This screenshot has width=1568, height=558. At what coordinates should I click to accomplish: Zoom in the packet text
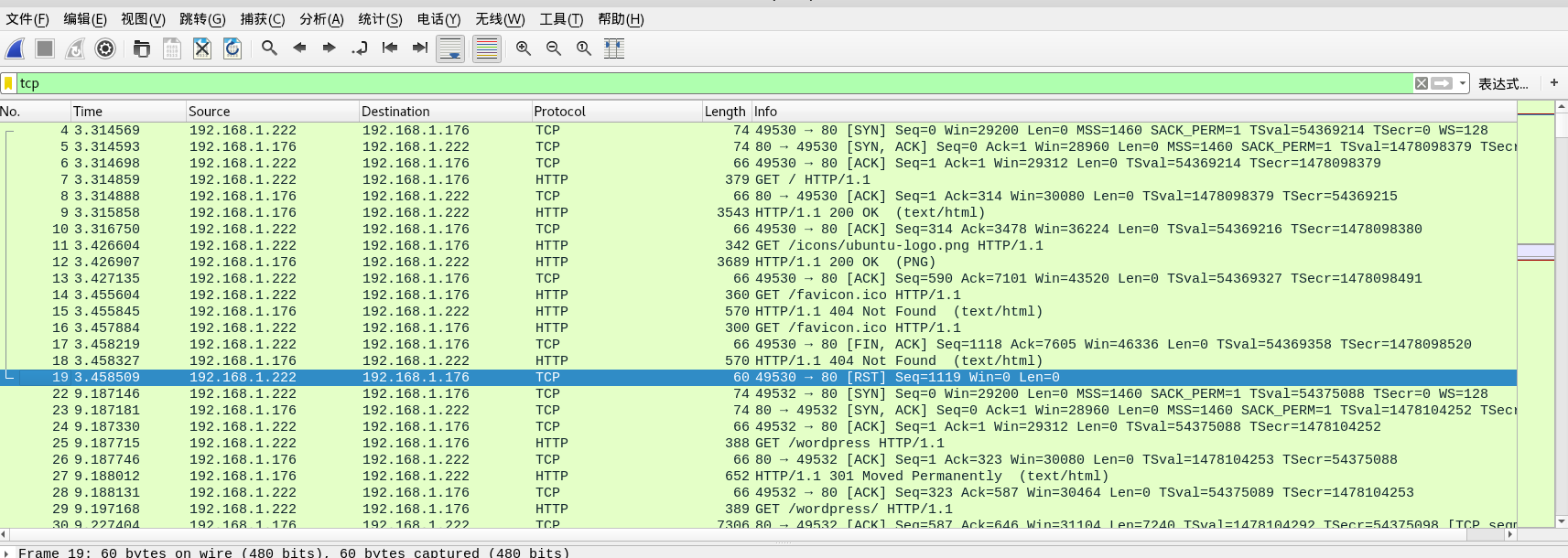(x=524, y=48)
